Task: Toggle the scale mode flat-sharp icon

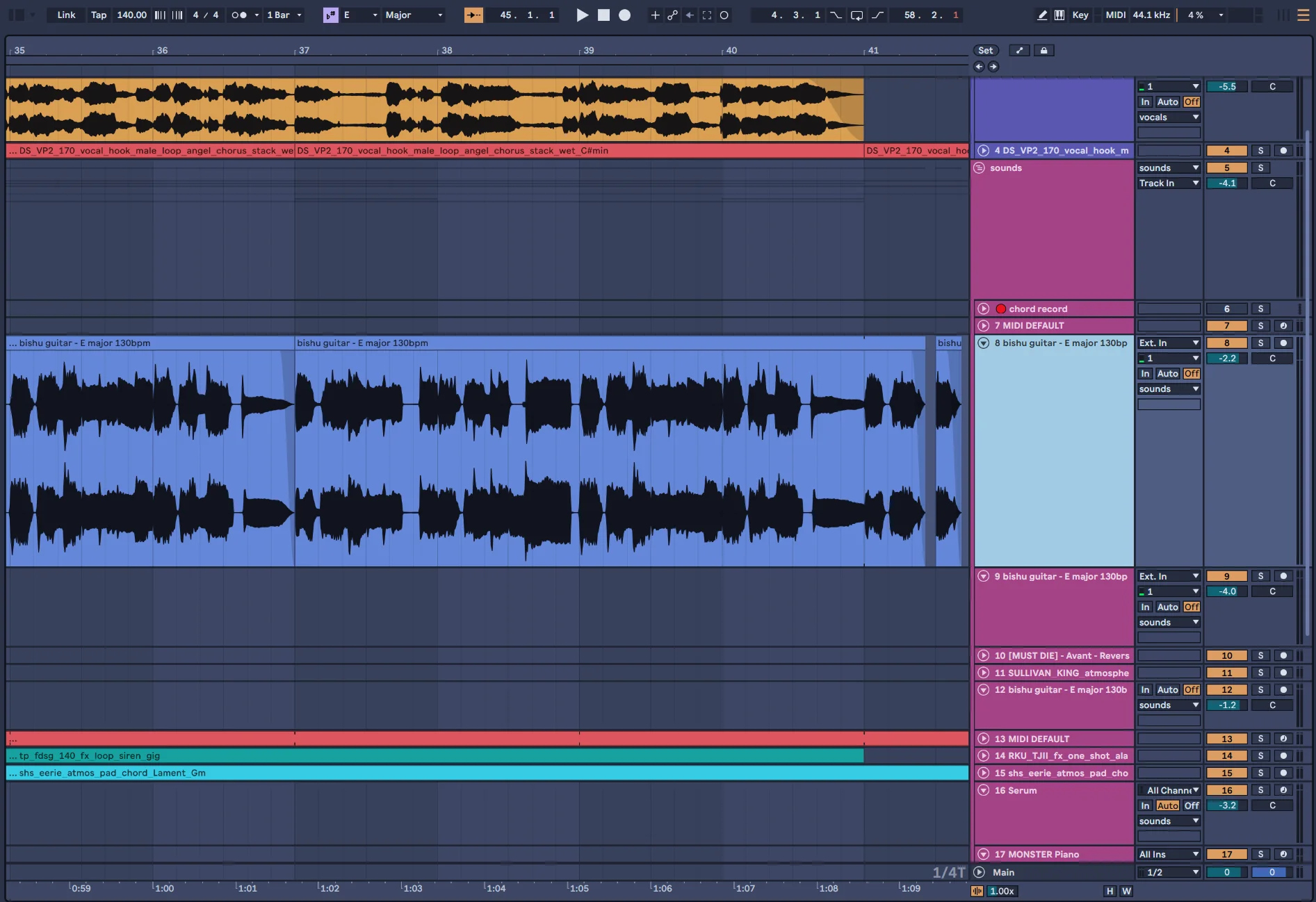Action: 331,15
